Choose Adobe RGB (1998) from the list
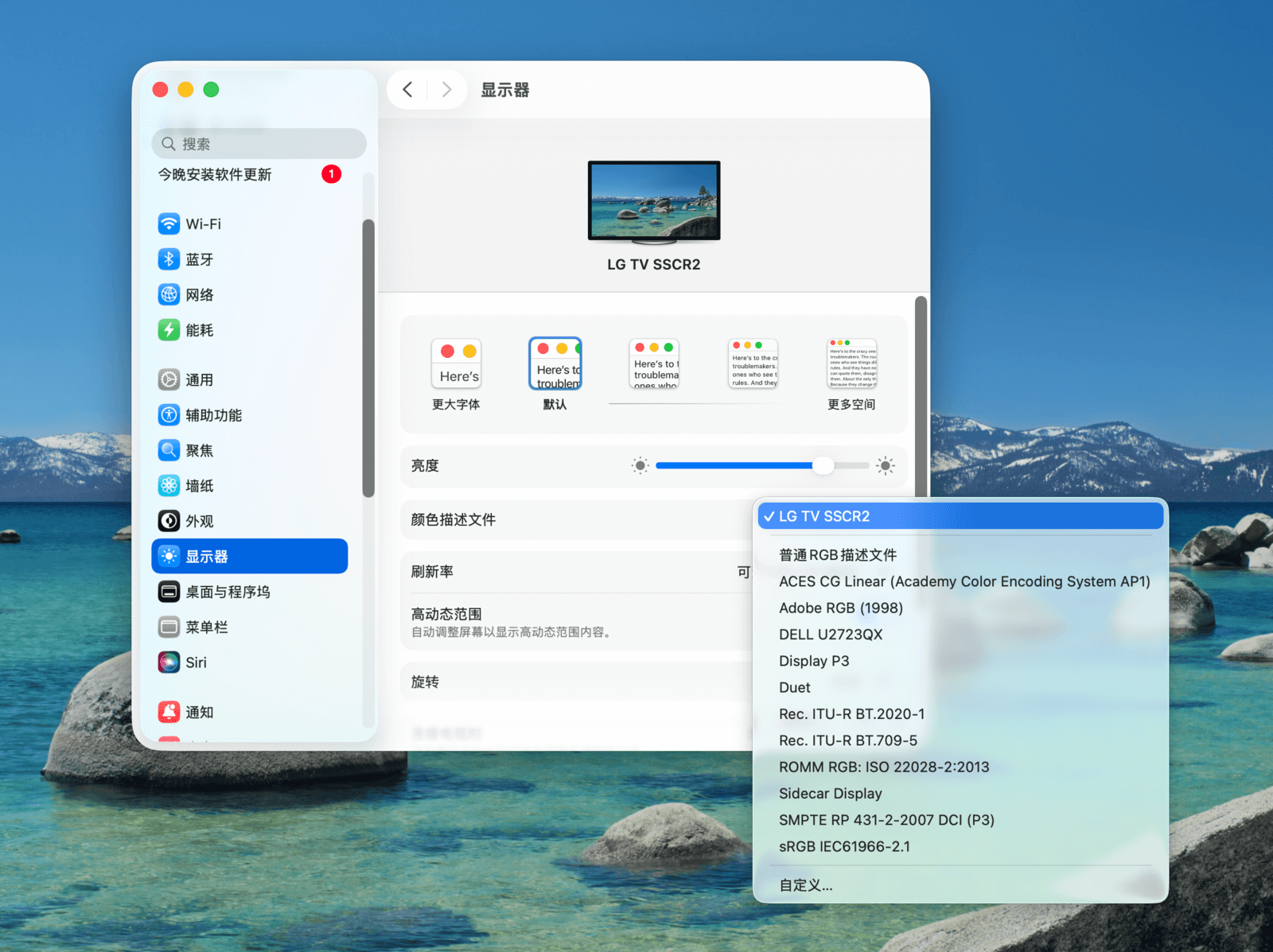Image resolution: width=1273 pixels, height=952 pixels. (841, 608)
